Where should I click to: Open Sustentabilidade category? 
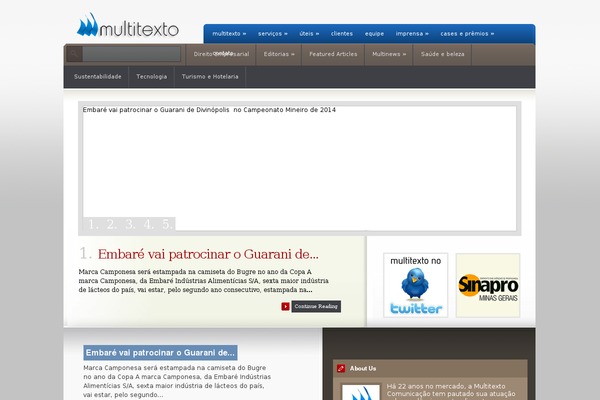(x=98, y=77)
